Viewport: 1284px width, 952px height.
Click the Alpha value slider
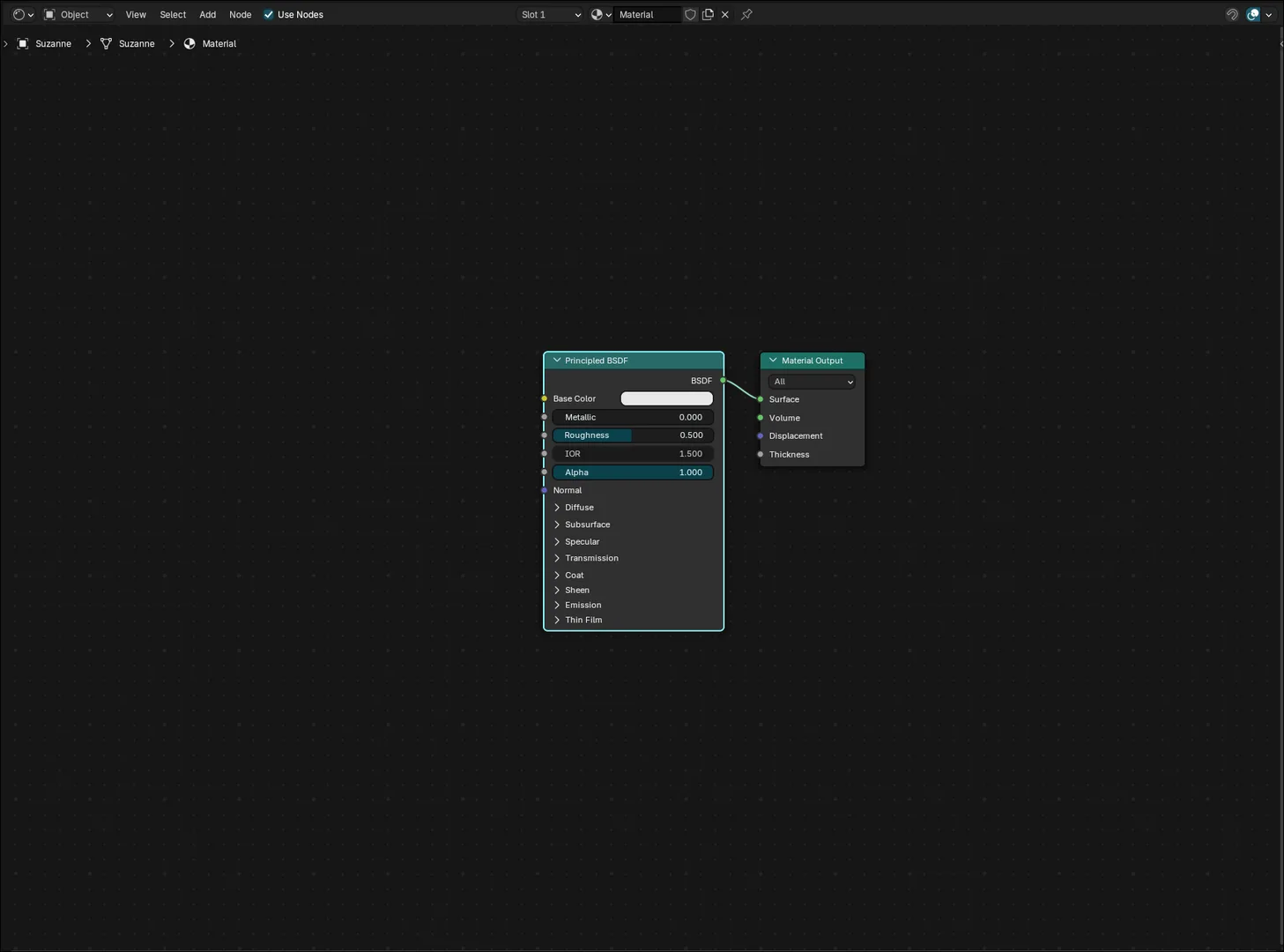click(633, 472)
